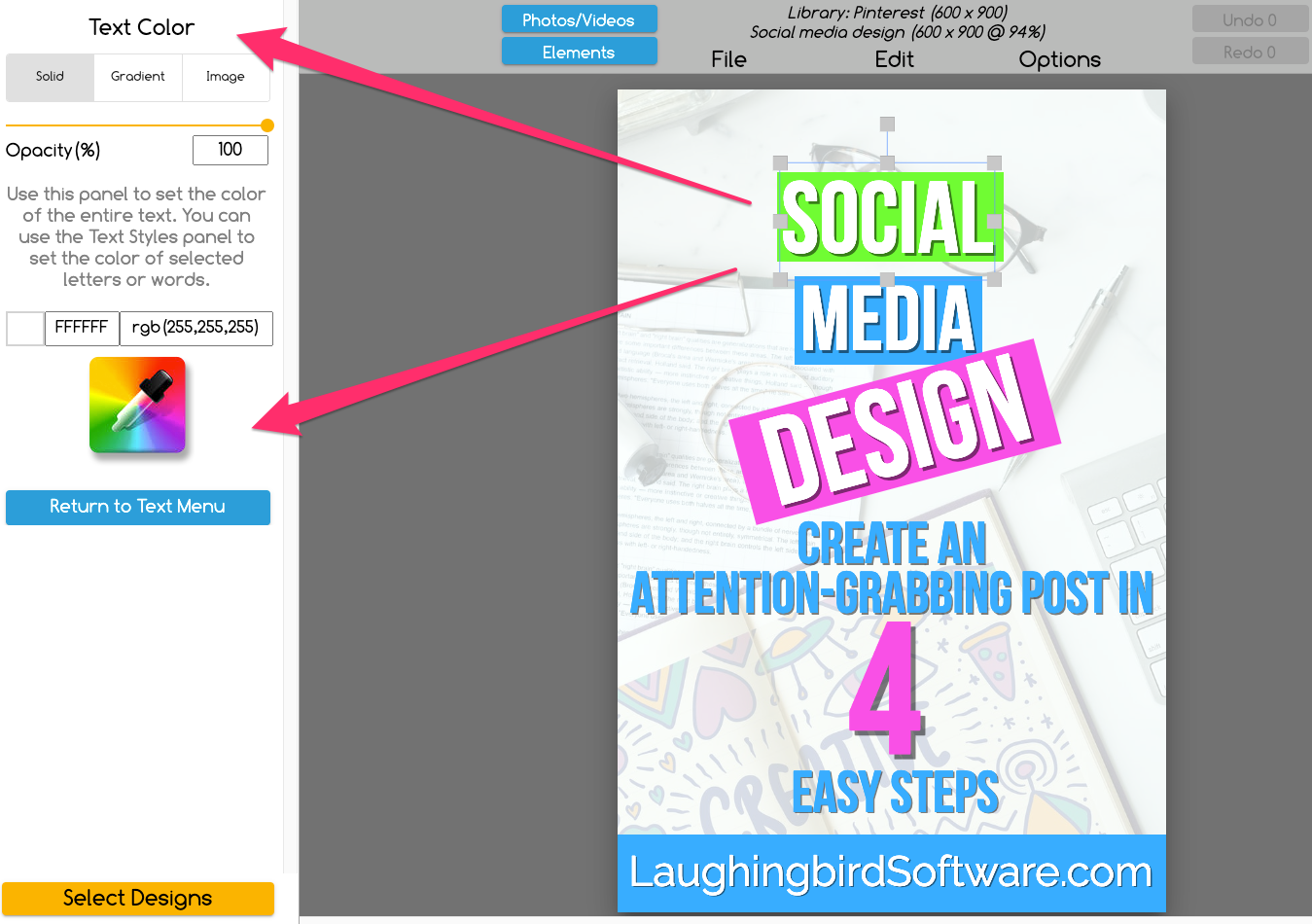
Task: Click the Redo 0 button
Action: pyautogui.click(x=1250, y=52)
